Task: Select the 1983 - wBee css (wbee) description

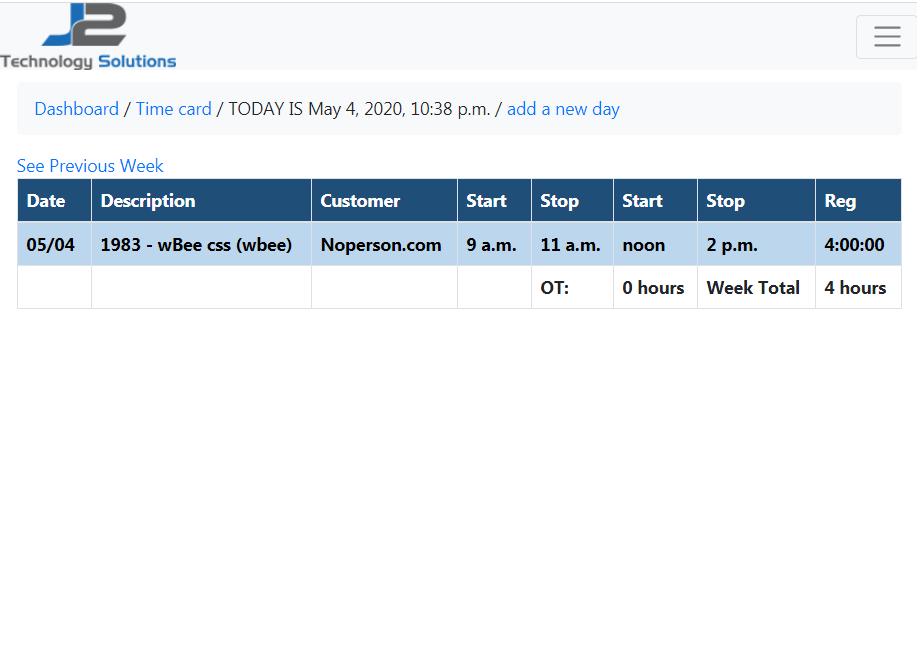Action: click(x=201, y=244)
